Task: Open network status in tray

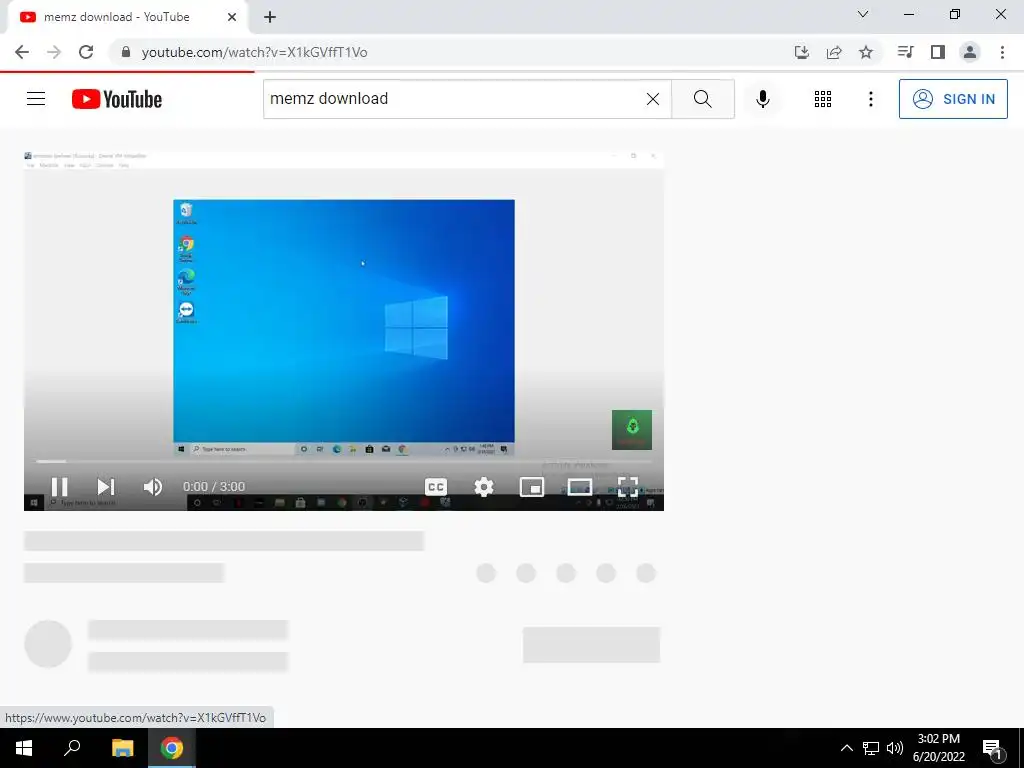Action: tap(871, 748)
